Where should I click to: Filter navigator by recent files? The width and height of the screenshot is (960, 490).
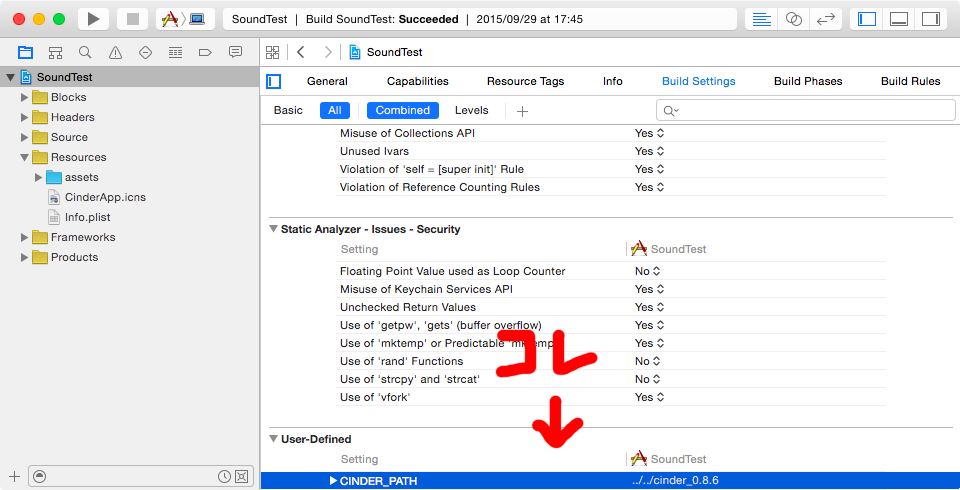pos(224,477)
